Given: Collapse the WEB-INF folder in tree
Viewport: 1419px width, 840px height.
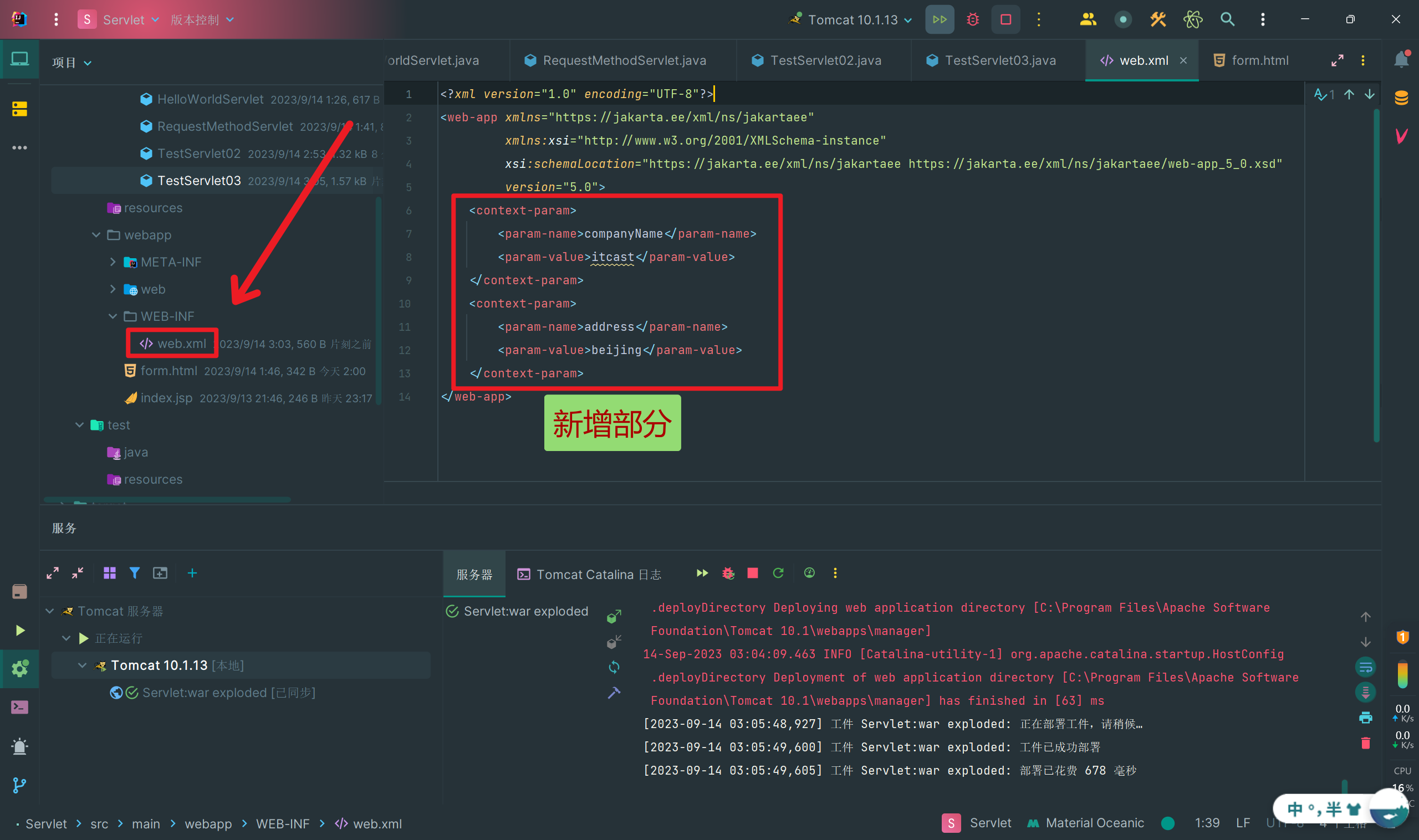Looking at the screenshot, I should [113, 316].
